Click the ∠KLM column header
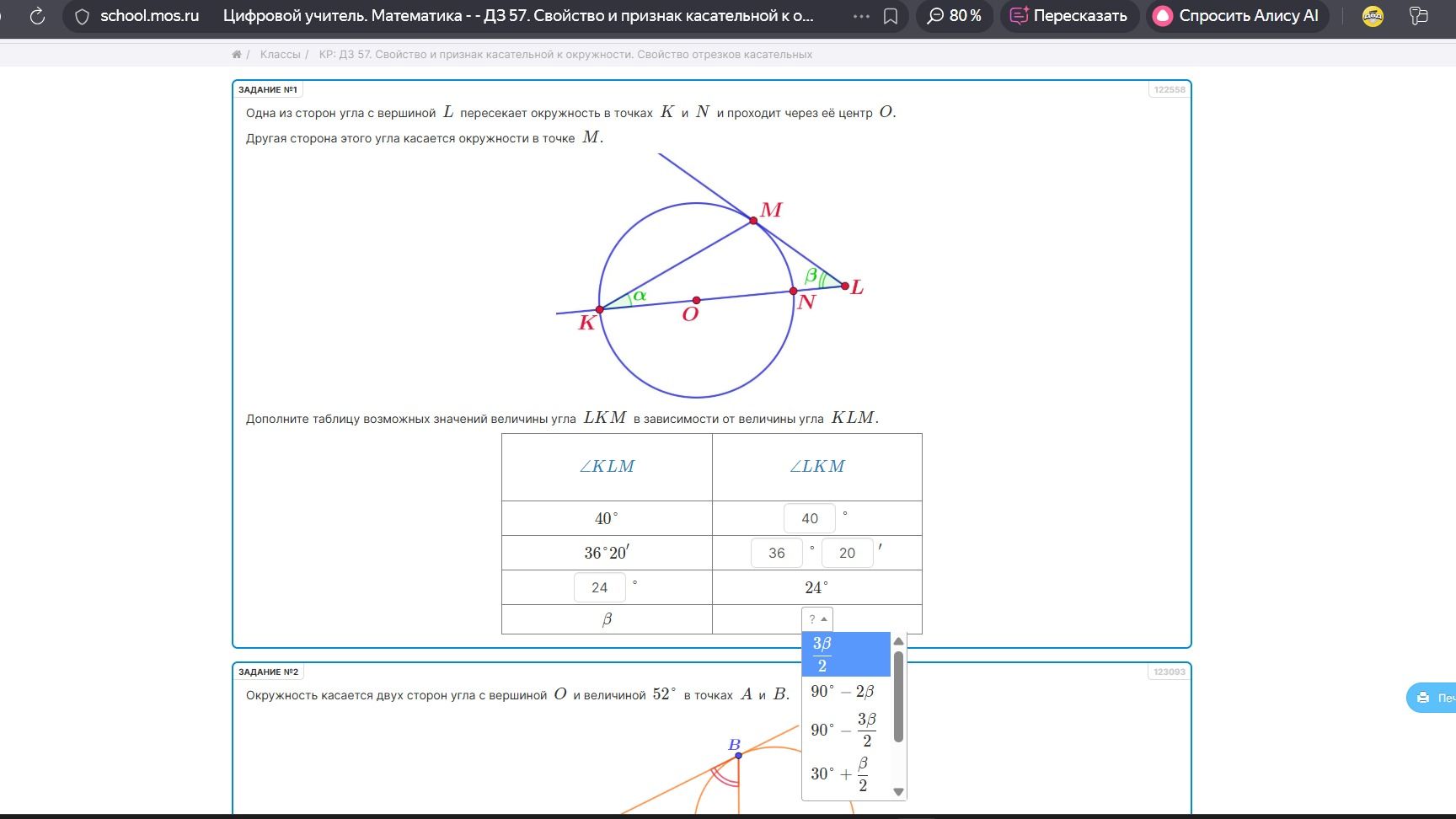The image size is (1456, 819). pyautogui.click(x=607, y=467)
